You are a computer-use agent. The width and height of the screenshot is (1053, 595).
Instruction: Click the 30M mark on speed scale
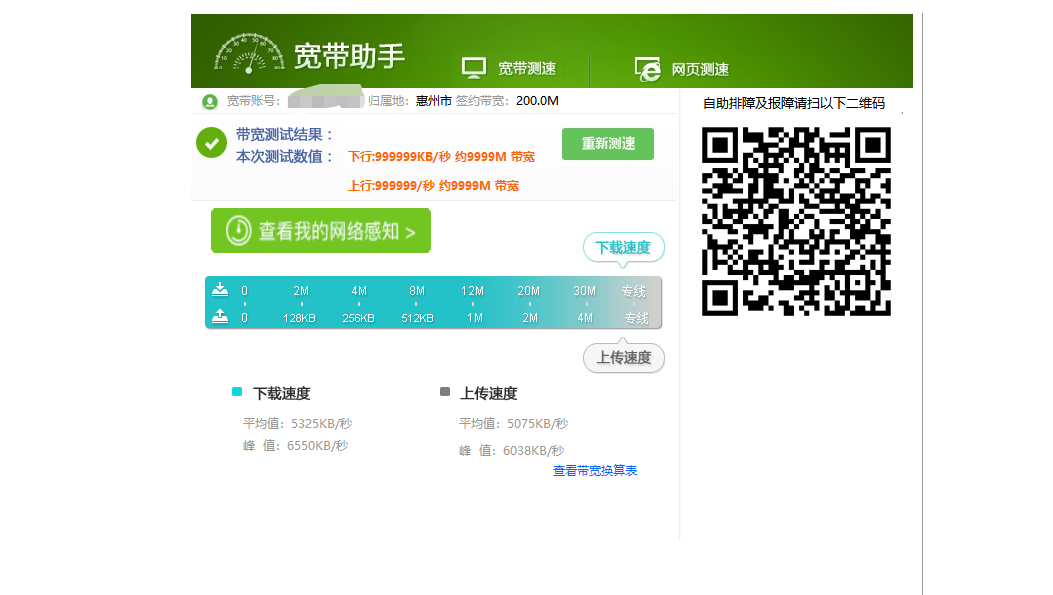tap(584, 291)
